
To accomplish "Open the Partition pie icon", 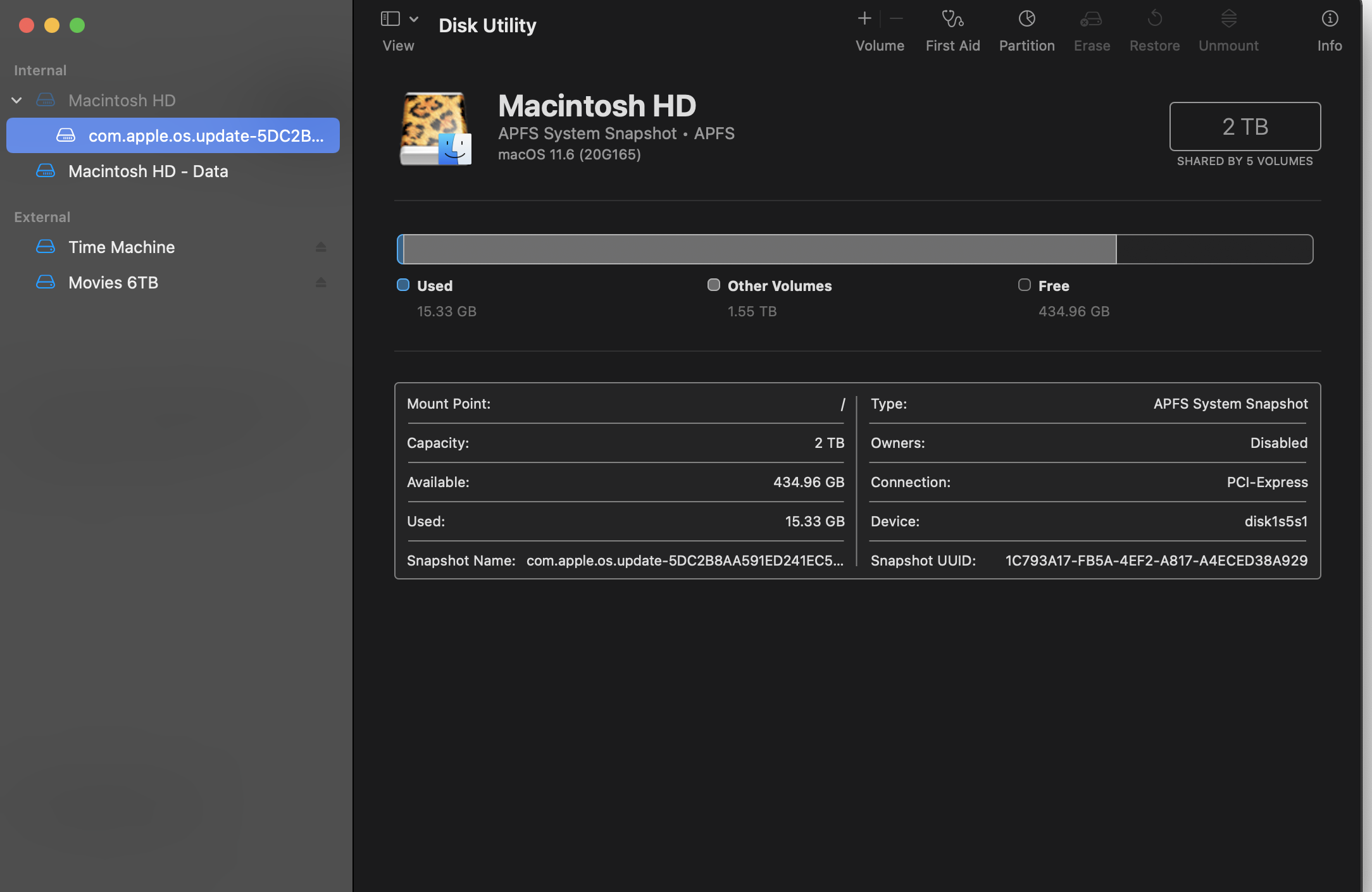I will (x=1026, y=19).
